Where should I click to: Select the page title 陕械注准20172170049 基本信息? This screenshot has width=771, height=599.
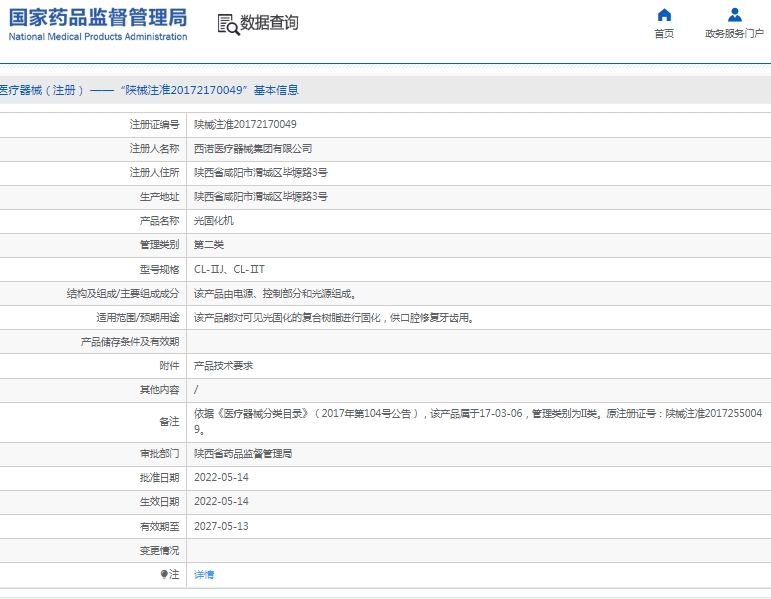pos(209,90)
